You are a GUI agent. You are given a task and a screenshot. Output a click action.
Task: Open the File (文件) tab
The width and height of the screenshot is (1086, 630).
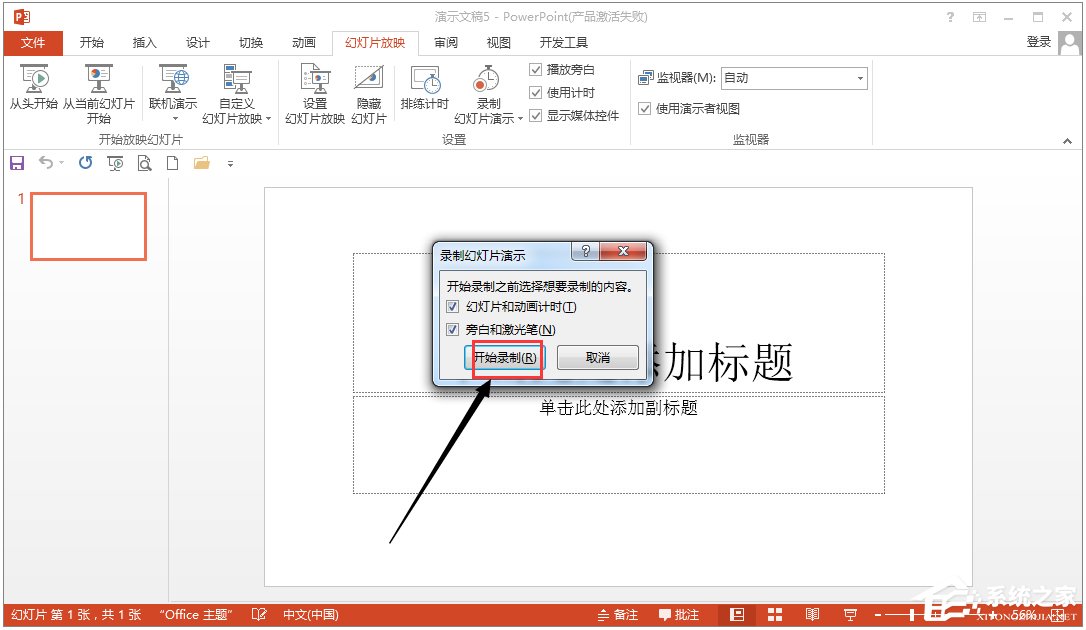point(33,43)
